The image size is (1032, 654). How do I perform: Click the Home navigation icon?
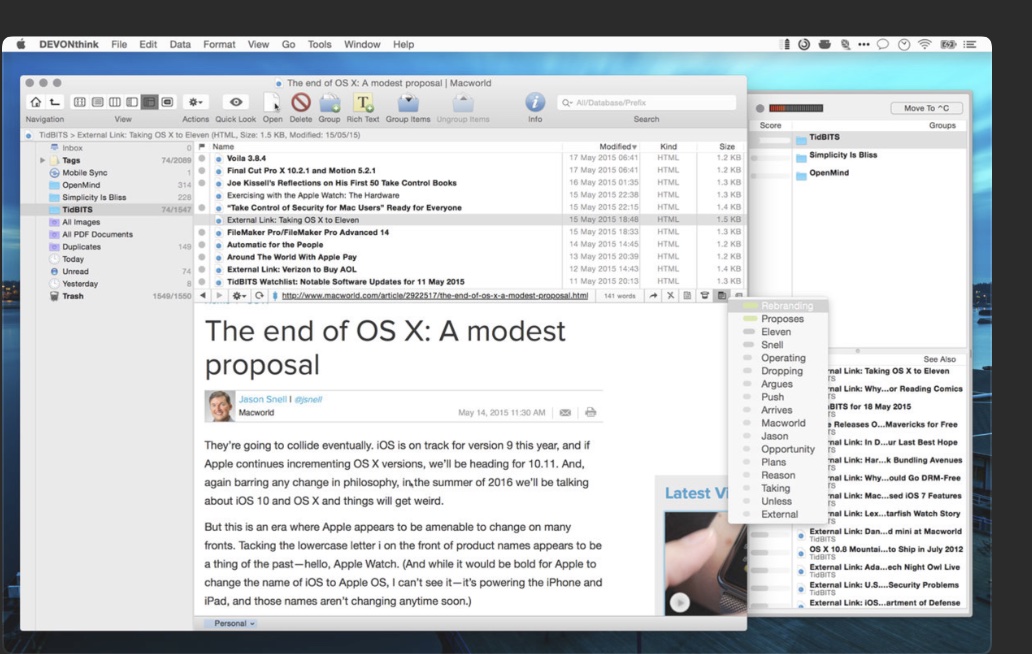[x=35, y=102]
